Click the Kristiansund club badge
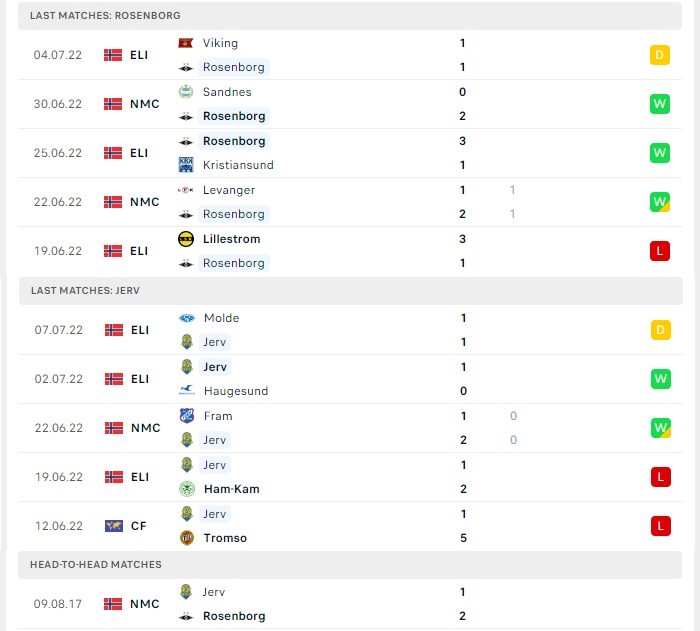This screenshot has height=631, width=700. tap(186, 165)
